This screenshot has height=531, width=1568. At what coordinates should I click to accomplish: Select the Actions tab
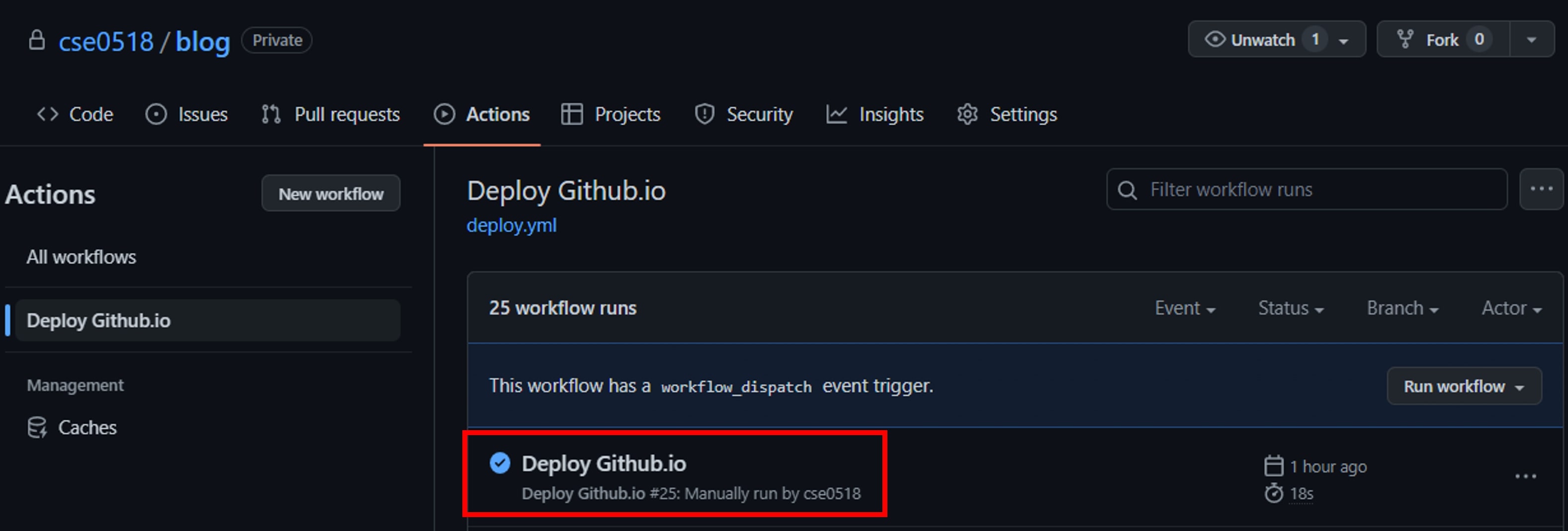(481, 114)
